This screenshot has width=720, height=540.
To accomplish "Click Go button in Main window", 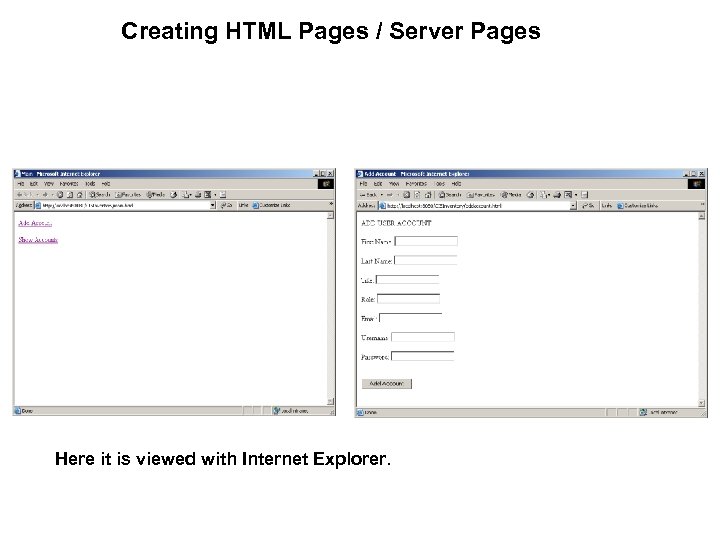I will pos(226,205).
